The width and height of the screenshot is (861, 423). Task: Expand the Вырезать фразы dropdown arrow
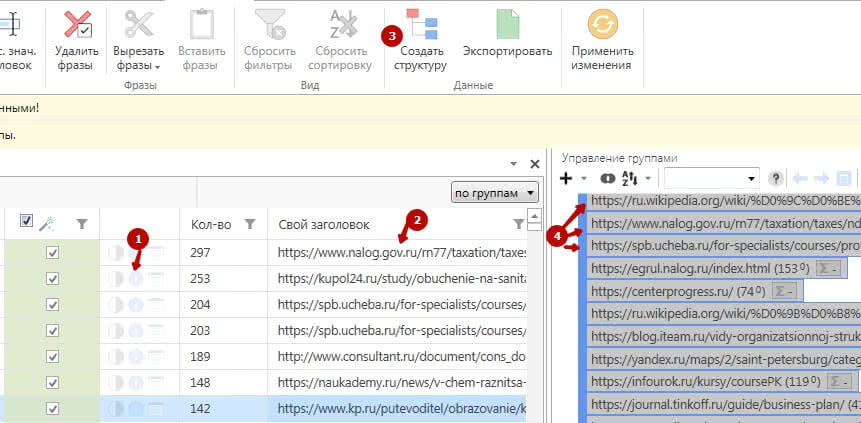point(158,67)
